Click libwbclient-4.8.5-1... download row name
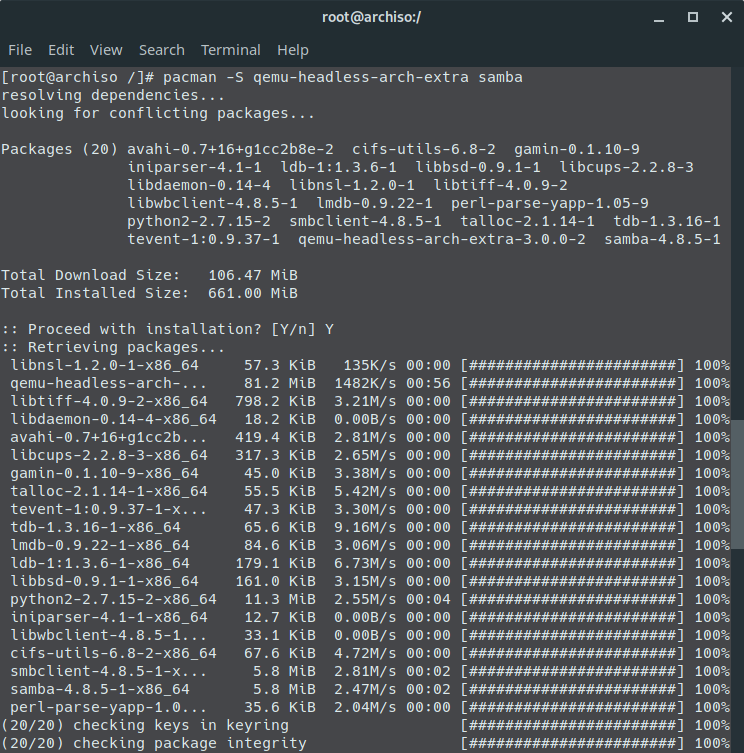The height and width of the screenshot is (753, 744). point(109,635)
